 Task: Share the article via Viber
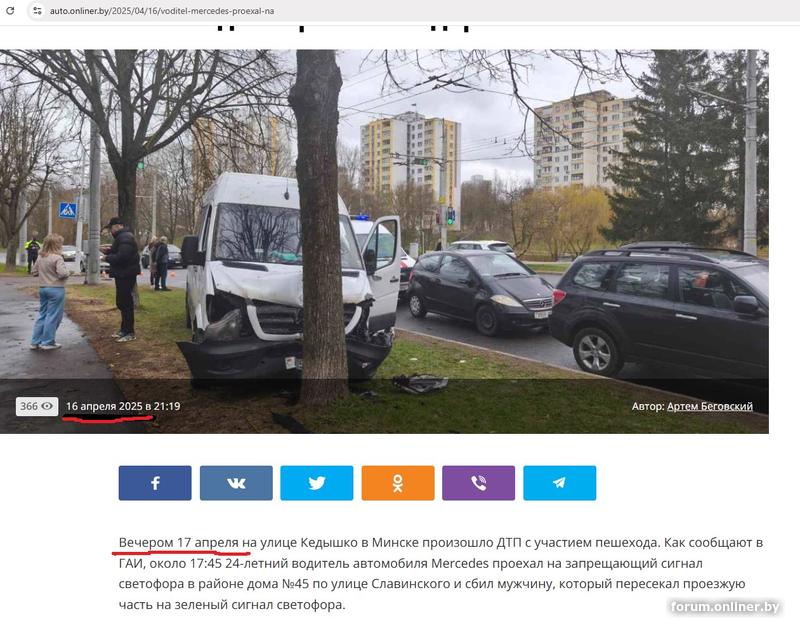pyautogui.click(x=479, y=483)
